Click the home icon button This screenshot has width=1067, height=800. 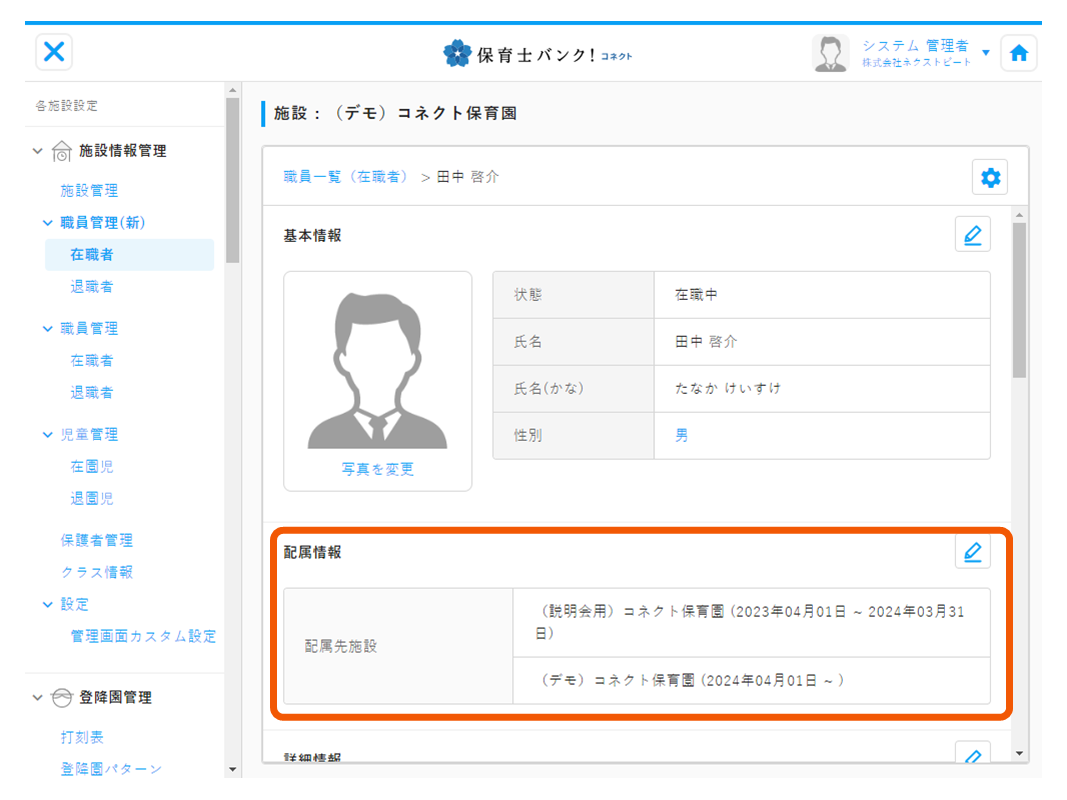(1018, 53)
